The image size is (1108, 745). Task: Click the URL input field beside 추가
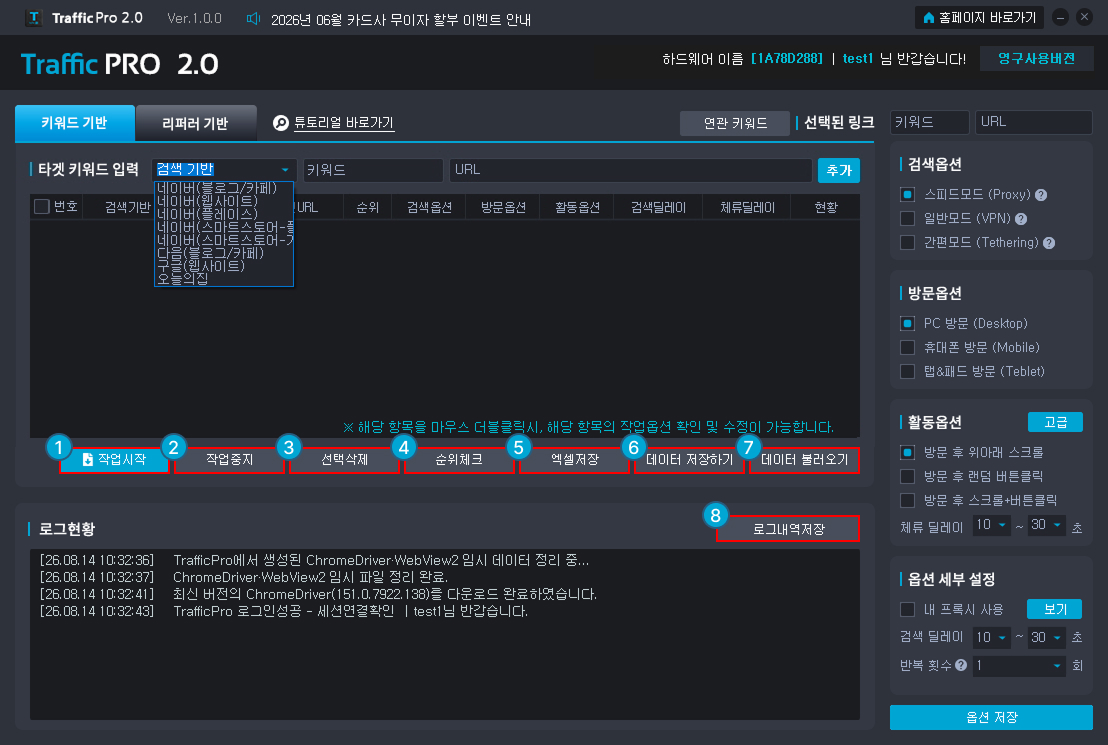630,170
